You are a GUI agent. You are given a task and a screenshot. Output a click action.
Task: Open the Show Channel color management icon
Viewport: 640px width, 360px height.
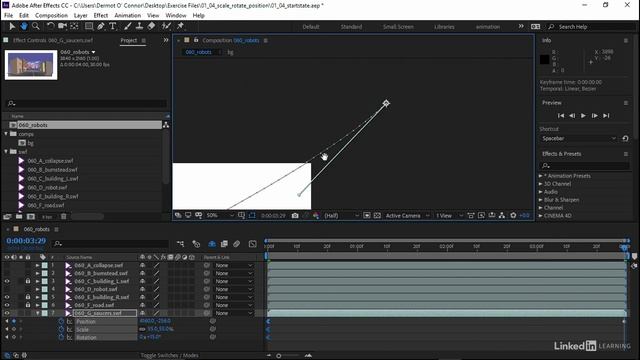pyautogui.click(x=316, y=216)
